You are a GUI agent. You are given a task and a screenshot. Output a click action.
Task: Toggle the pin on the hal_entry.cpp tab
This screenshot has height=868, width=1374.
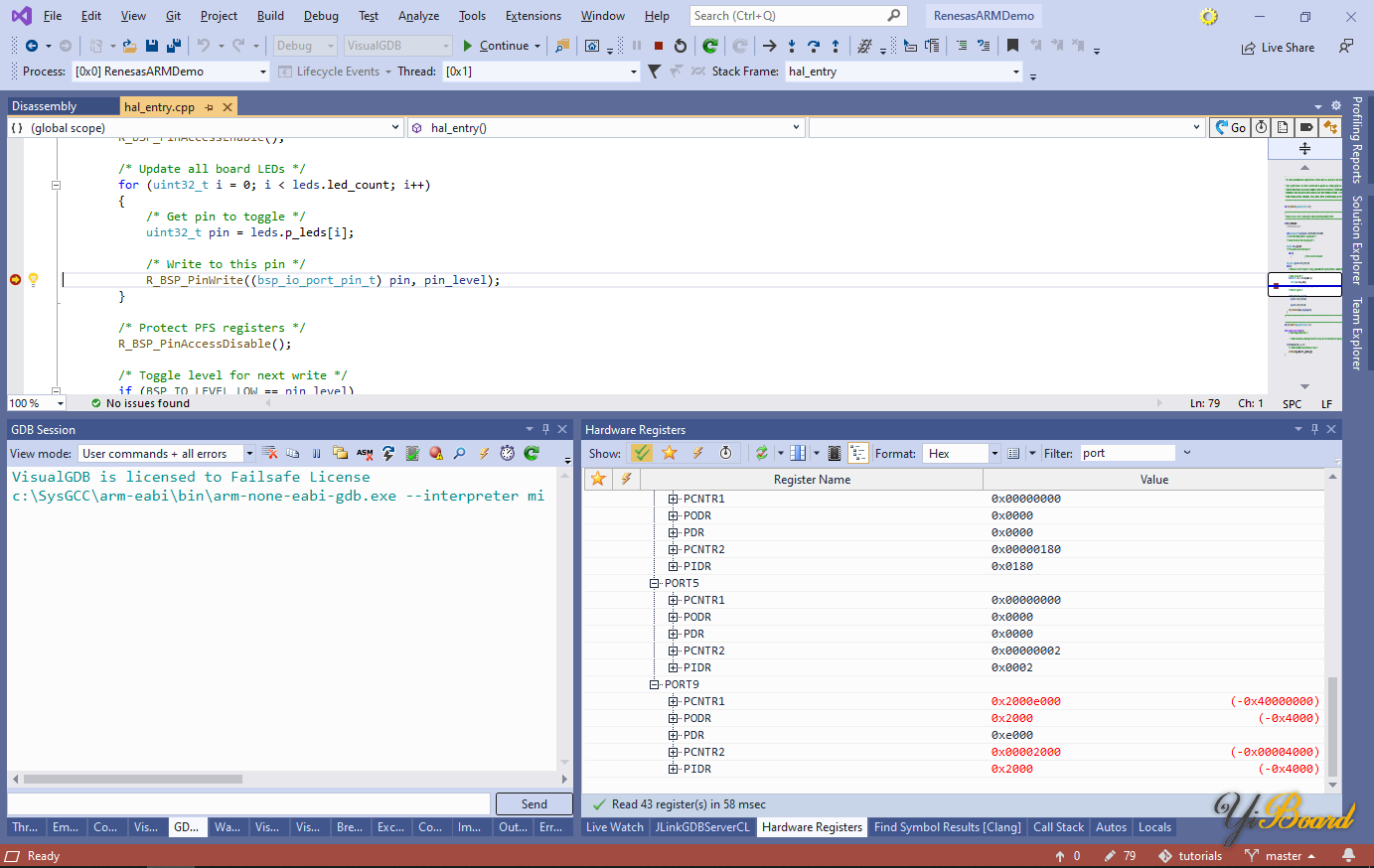pyautogui.click(x=209, y=107)
